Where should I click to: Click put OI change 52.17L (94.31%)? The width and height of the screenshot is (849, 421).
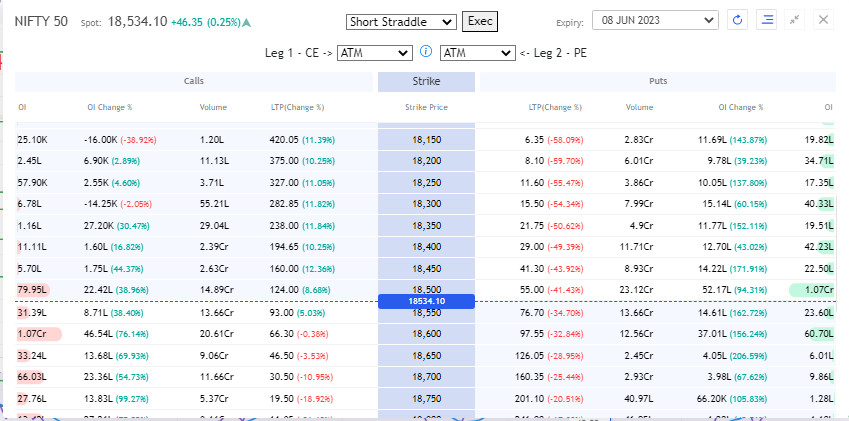point(733,290)
